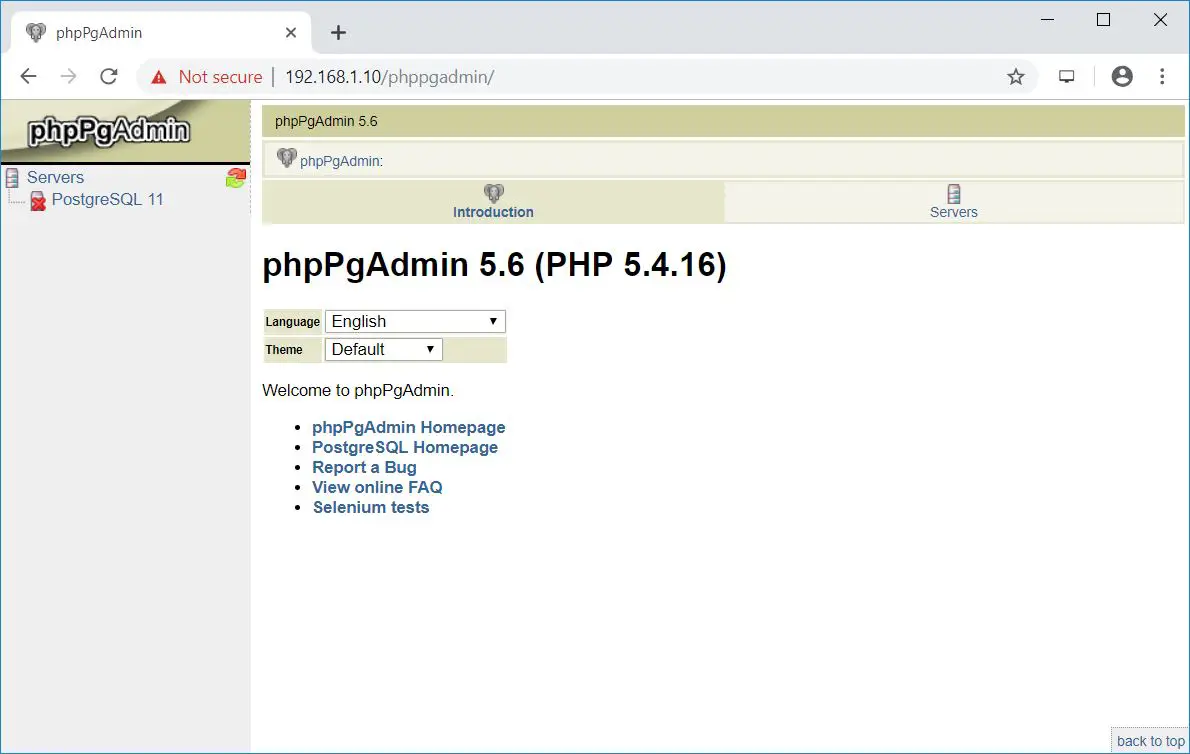
Task: Click the Selenium tests link
Action: tap(371, 507)
